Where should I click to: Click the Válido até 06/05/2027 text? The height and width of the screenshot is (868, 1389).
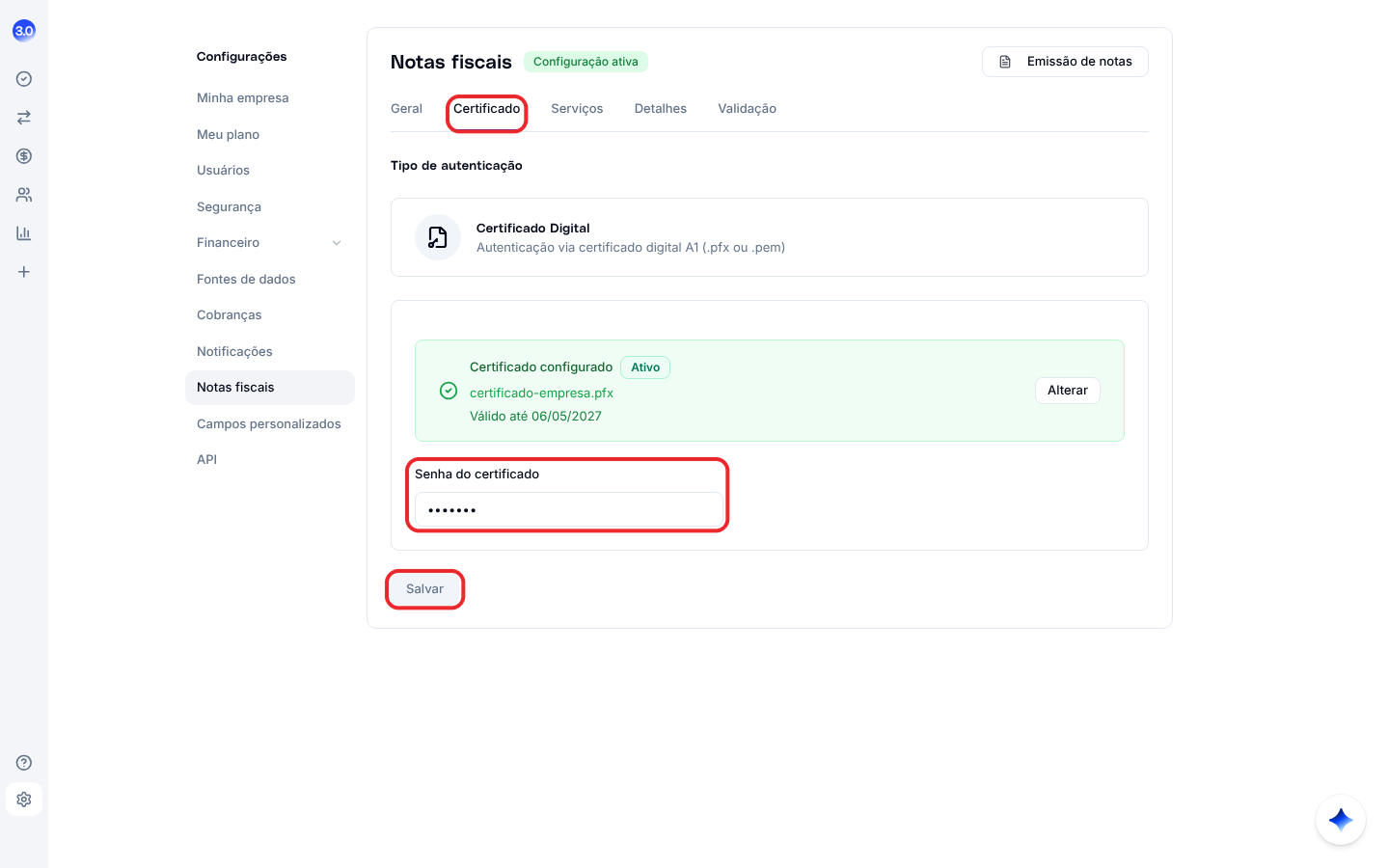click(535, 417)
